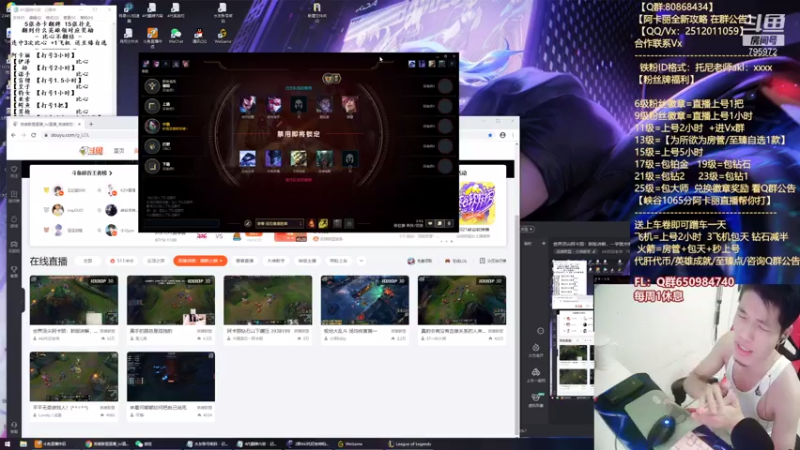Open the ward skin selector icon
Screen dimensions: 800x450
point(337,223)
